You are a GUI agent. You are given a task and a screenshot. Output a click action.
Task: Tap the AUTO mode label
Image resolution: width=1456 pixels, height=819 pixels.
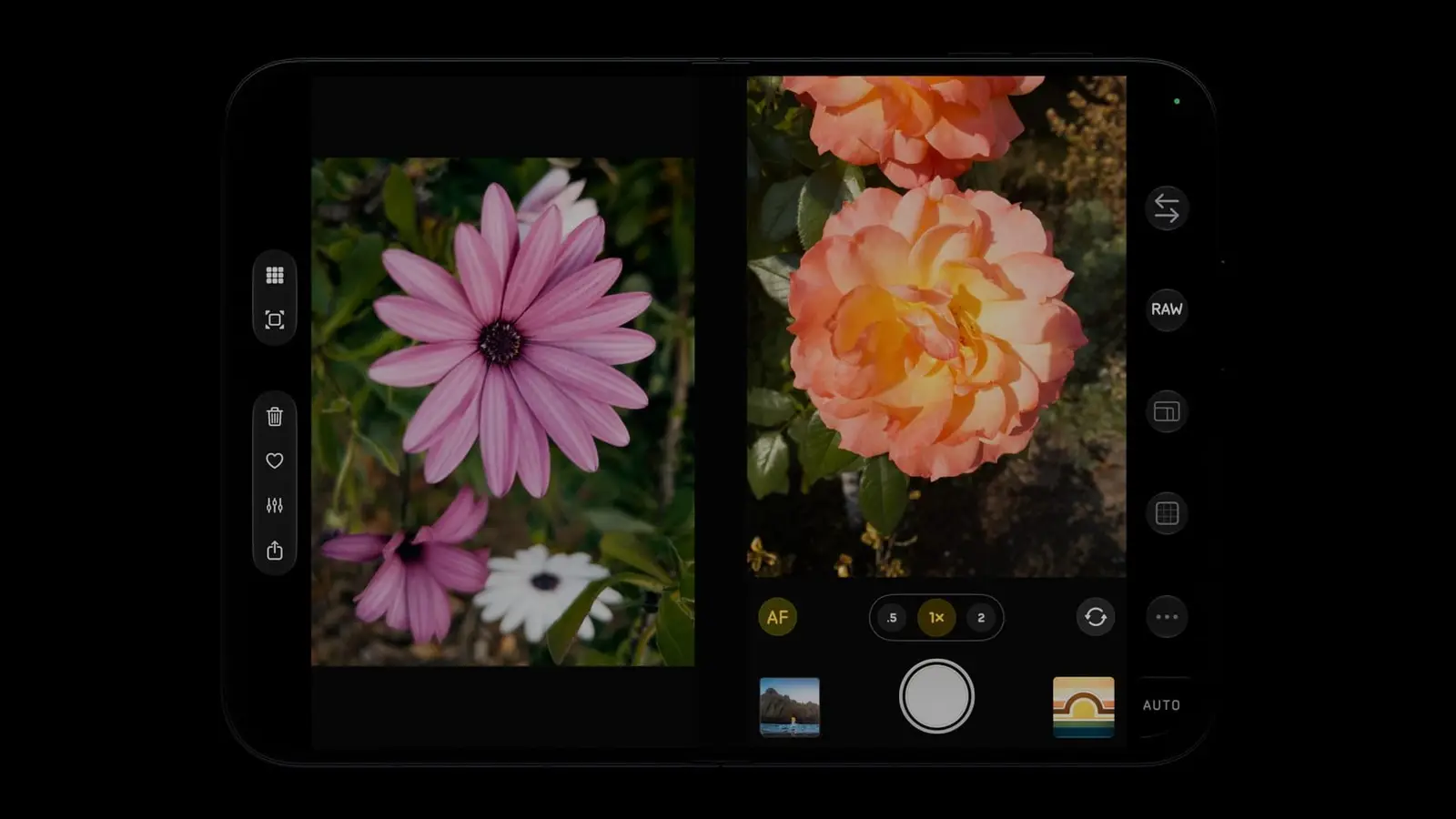[x=1161, y=705]
